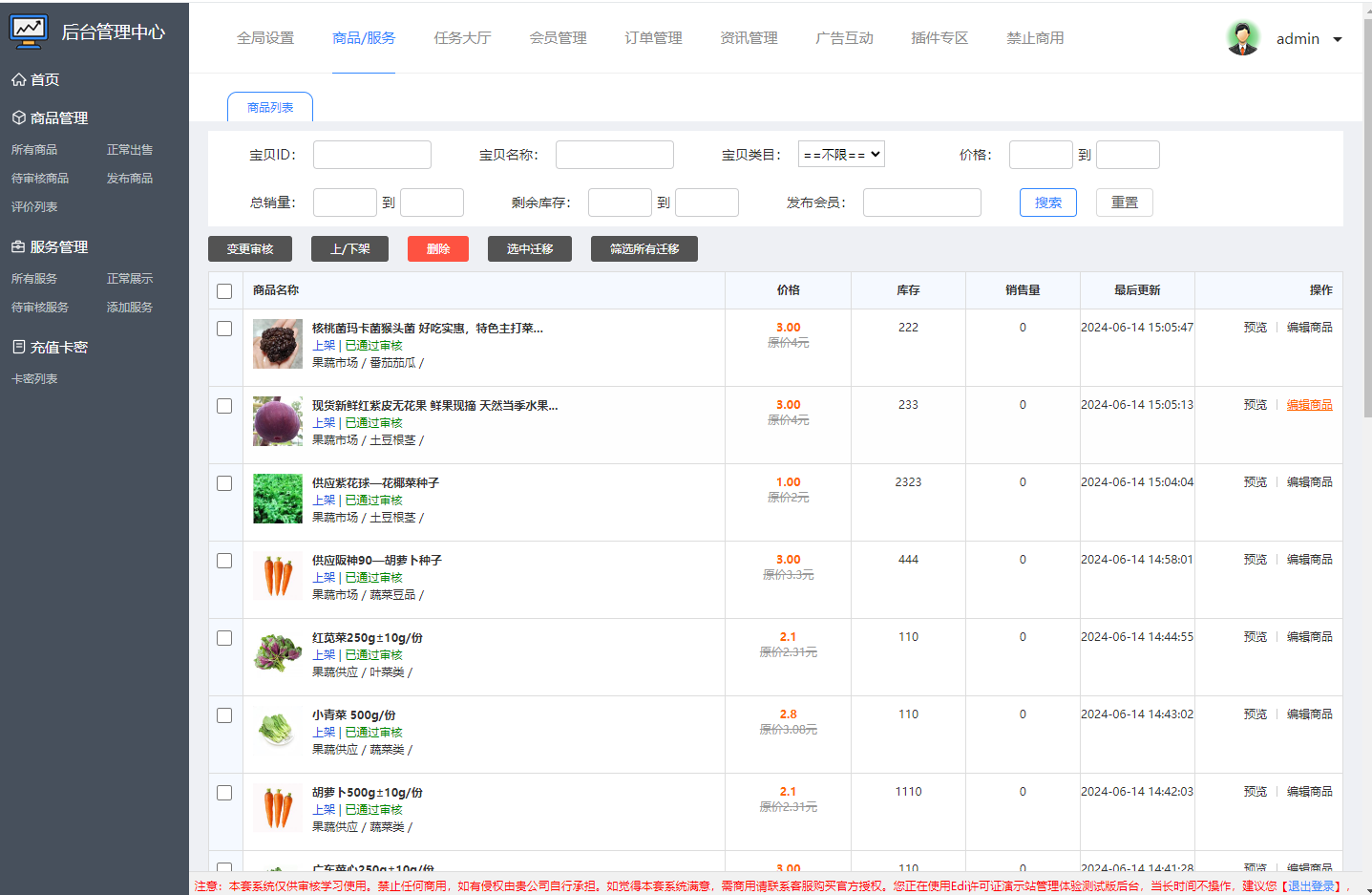This screenshot has height=895, width=1372.
Task: Open the 全局设置 top menu
Action: 265,38
